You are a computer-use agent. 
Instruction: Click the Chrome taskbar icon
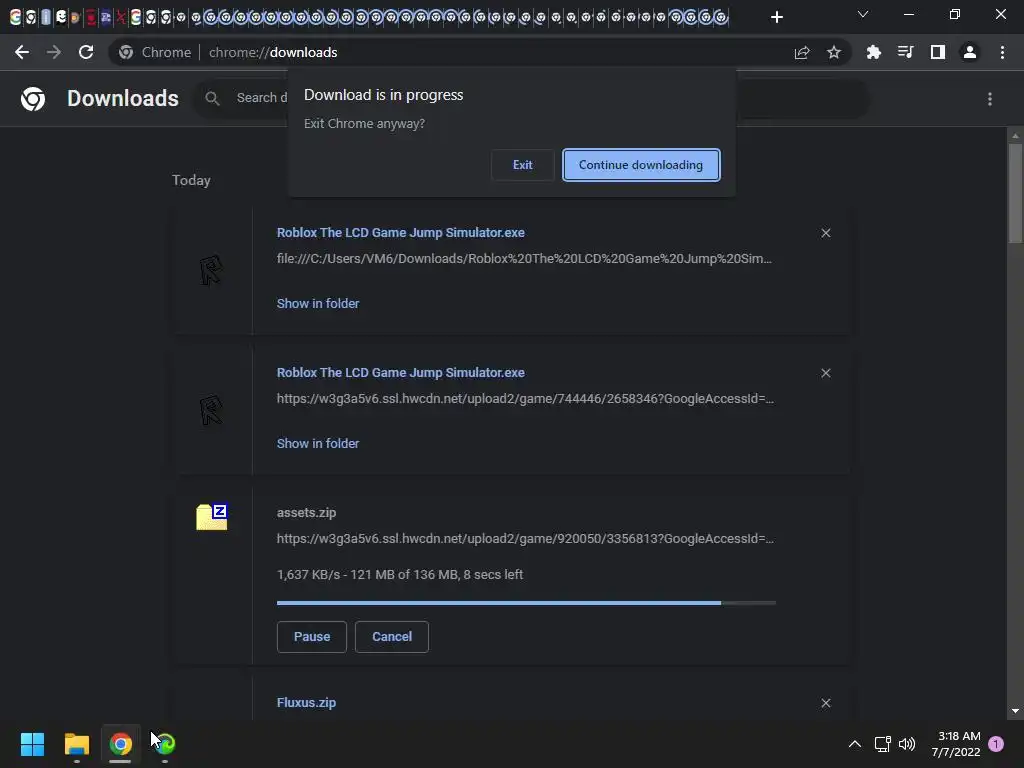click(120, 744)
